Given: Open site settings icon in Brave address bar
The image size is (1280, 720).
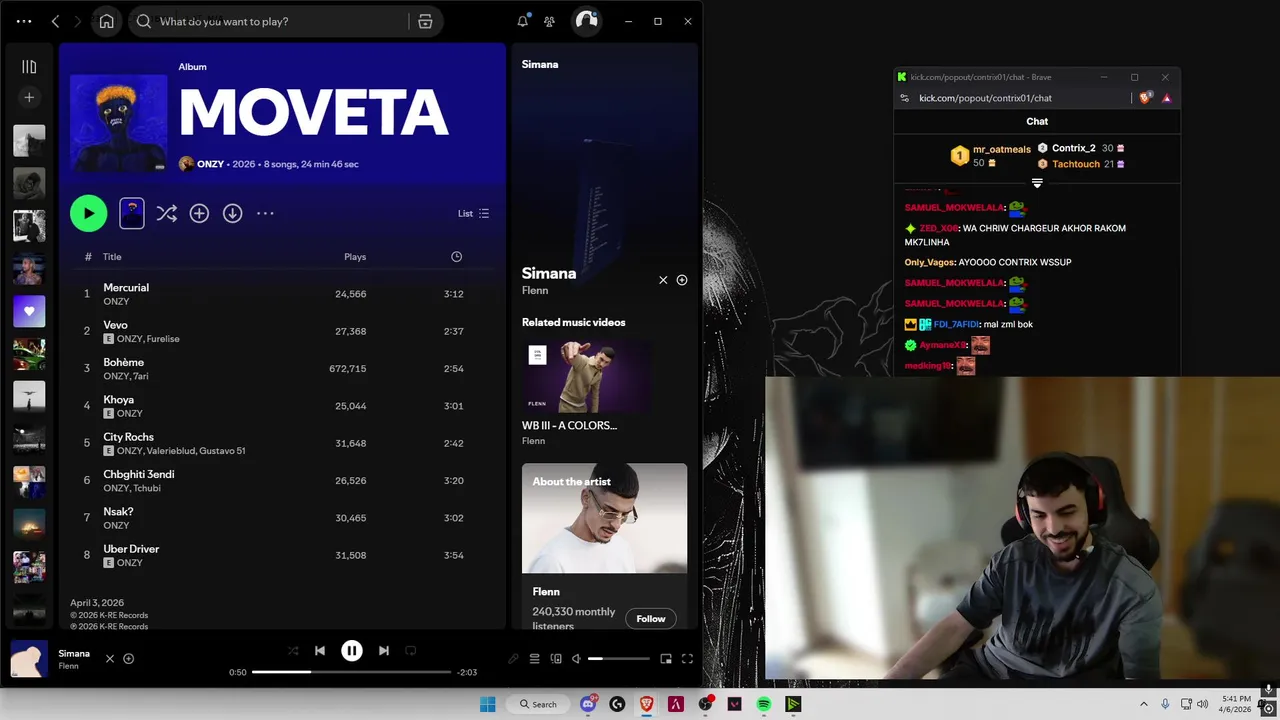Looking at the screenshot, I should pyautogui.click(x=905, y=98).
